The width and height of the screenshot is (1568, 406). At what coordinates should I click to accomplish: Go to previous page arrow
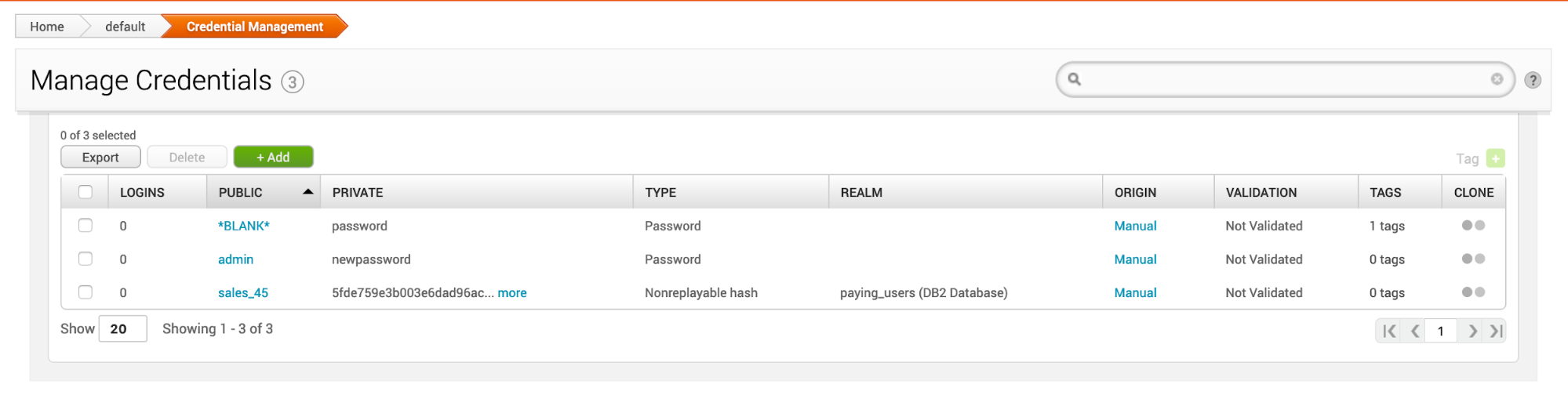coord(1414,331)
